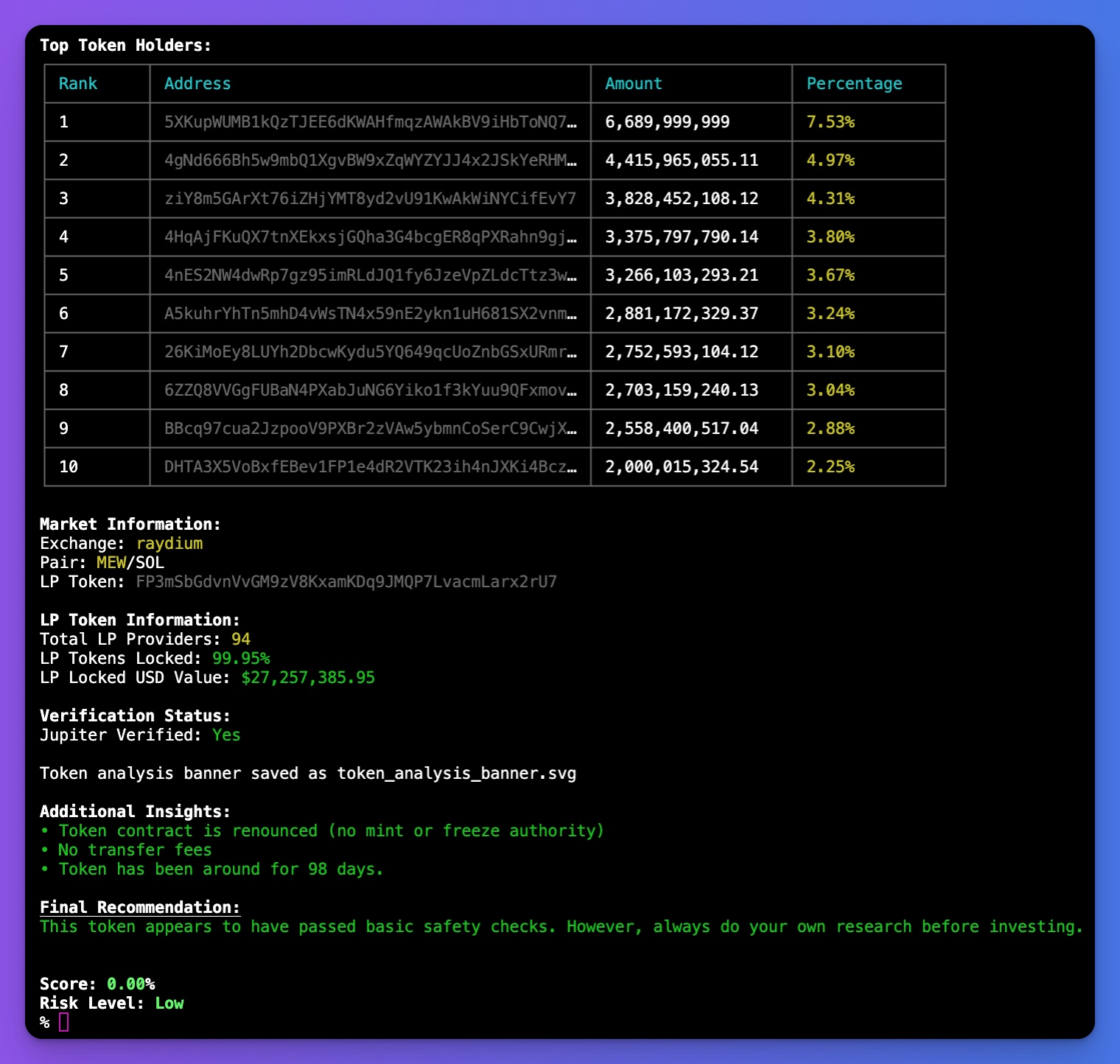The height and width of the screenshot is (1064, 1120).
Task: Click Total LP Providers value 94
Action: [x=241, y=640]
